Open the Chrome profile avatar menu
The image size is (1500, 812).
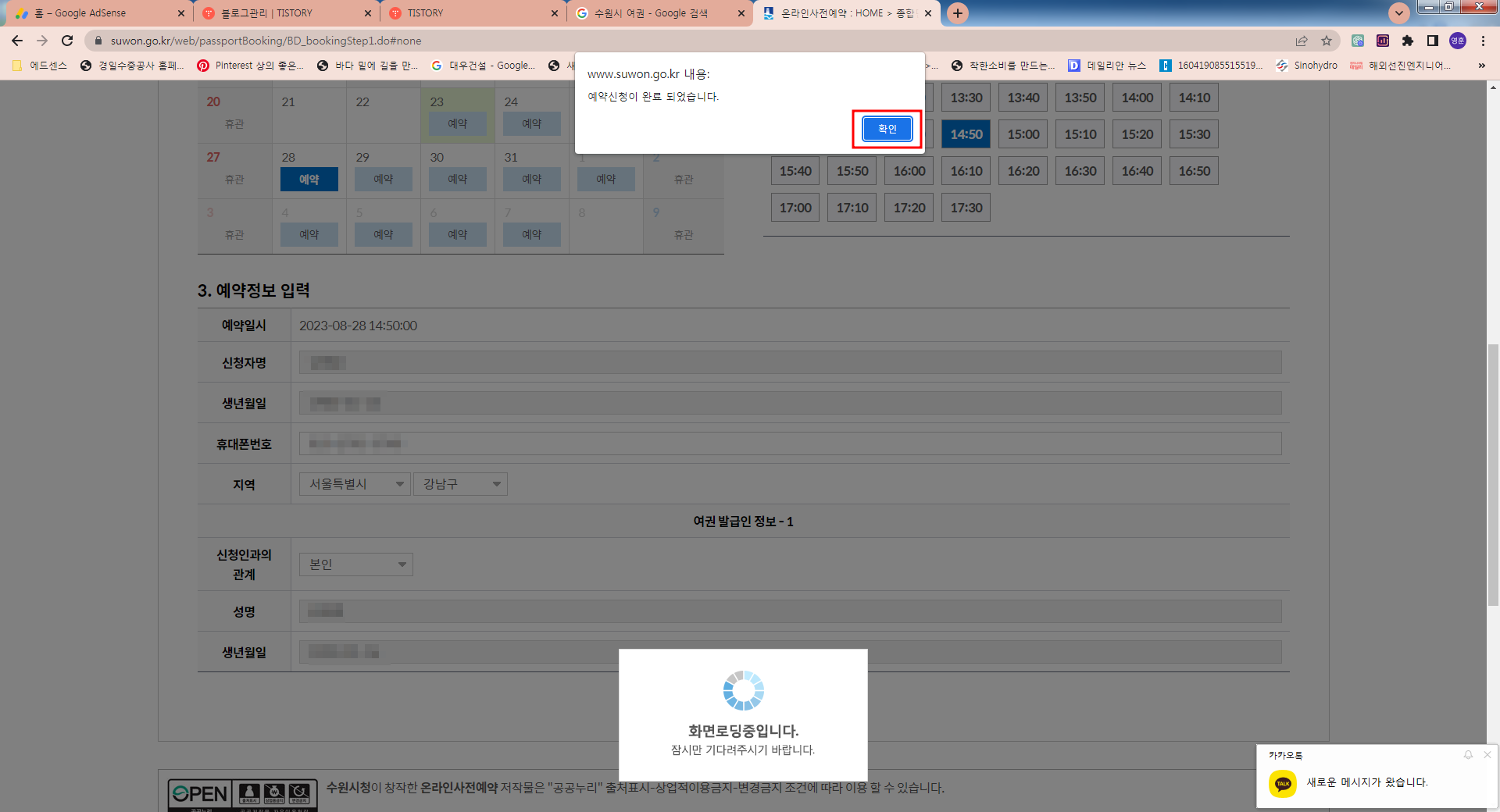pos(1458,41)
